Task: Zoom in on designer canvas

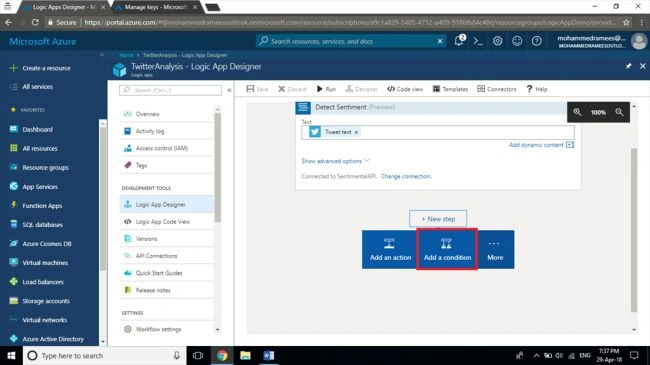Action: [x=577, y=112]
